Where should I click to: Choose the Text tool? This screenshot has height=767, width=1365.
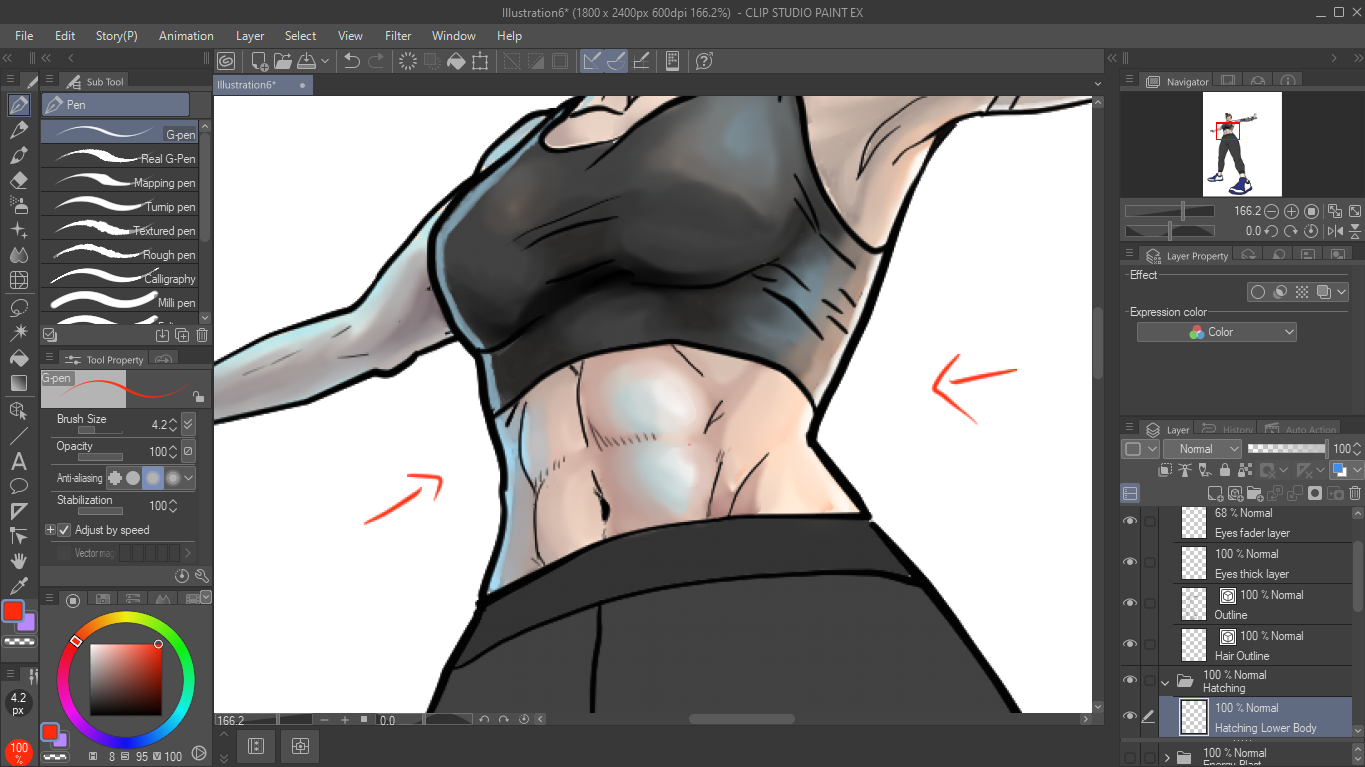pos(18,461)
